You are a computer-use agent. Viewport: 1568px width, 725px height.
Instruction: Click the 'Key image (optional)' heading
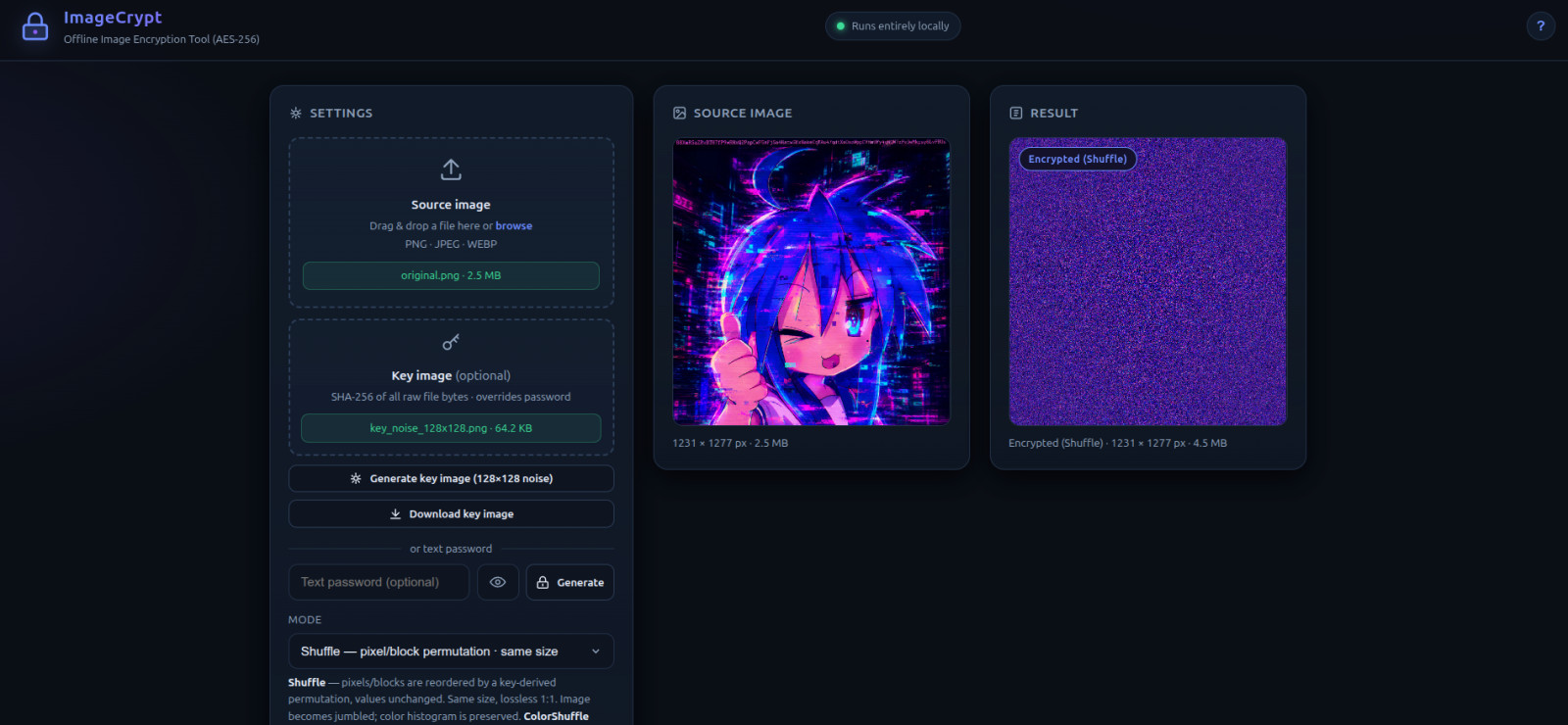(x=451, y=375)
